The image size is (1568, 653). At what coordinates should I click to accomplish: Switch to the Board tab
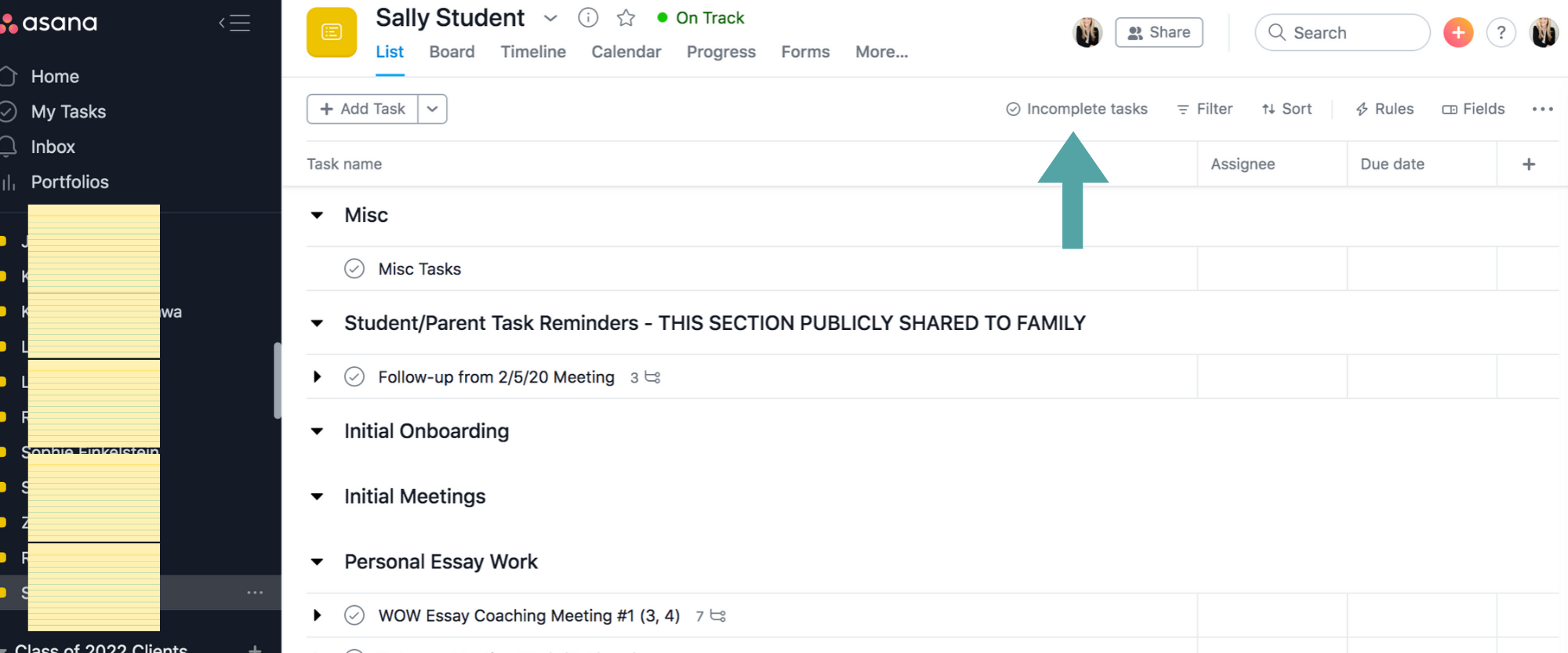[452, 52]
